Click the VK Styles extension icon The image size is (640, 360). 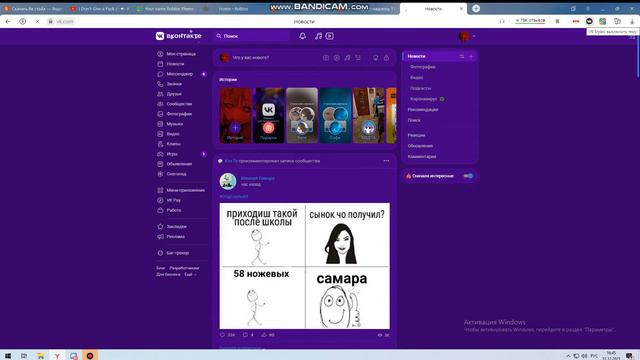(x=589, y=21)
